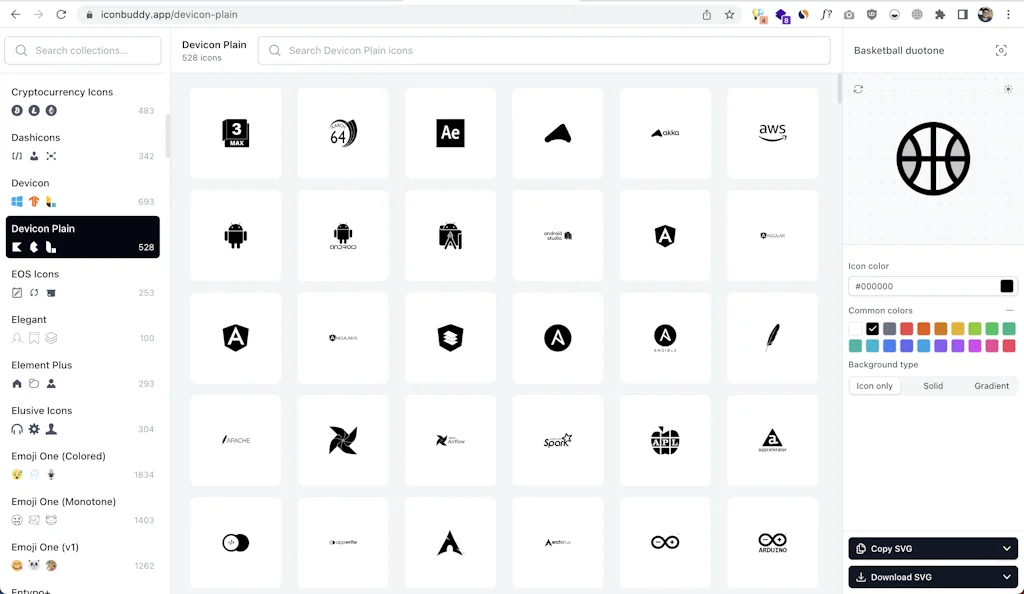This screenshot has height=594, width=1024.
Task: Select the AWS icon in the grid
Action: tap(772, 133)
